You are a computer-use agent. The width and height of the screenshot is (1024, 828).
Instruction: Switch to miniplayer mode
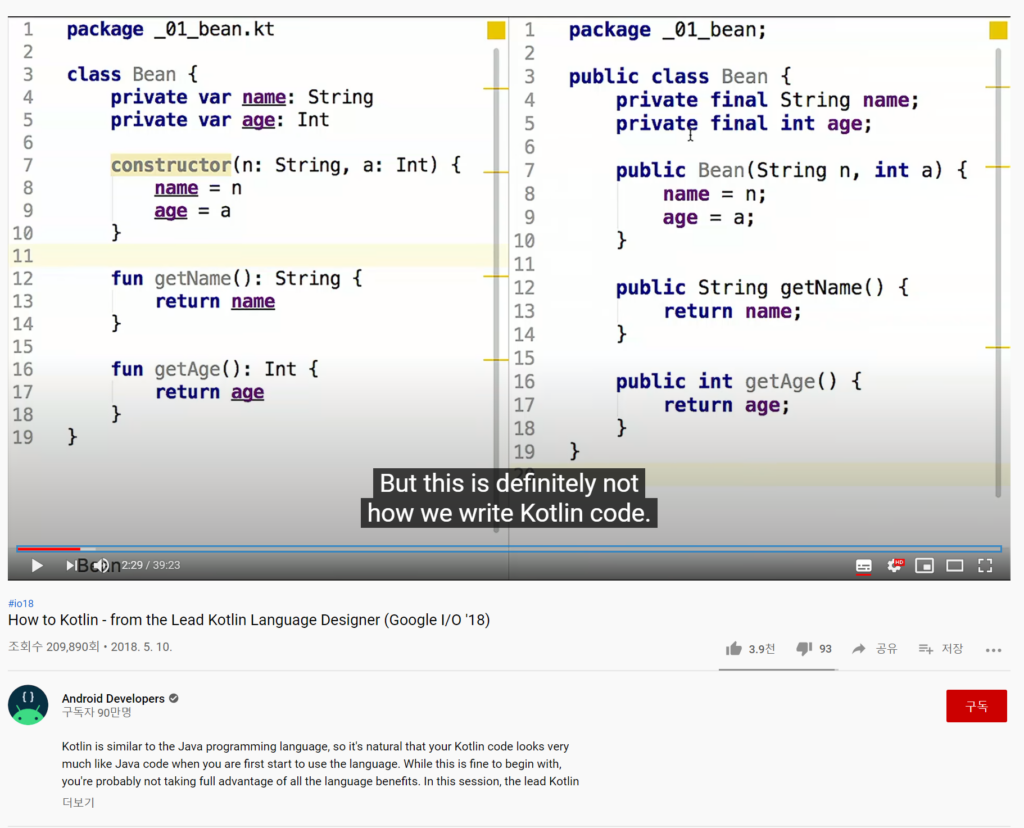point(925,566)
